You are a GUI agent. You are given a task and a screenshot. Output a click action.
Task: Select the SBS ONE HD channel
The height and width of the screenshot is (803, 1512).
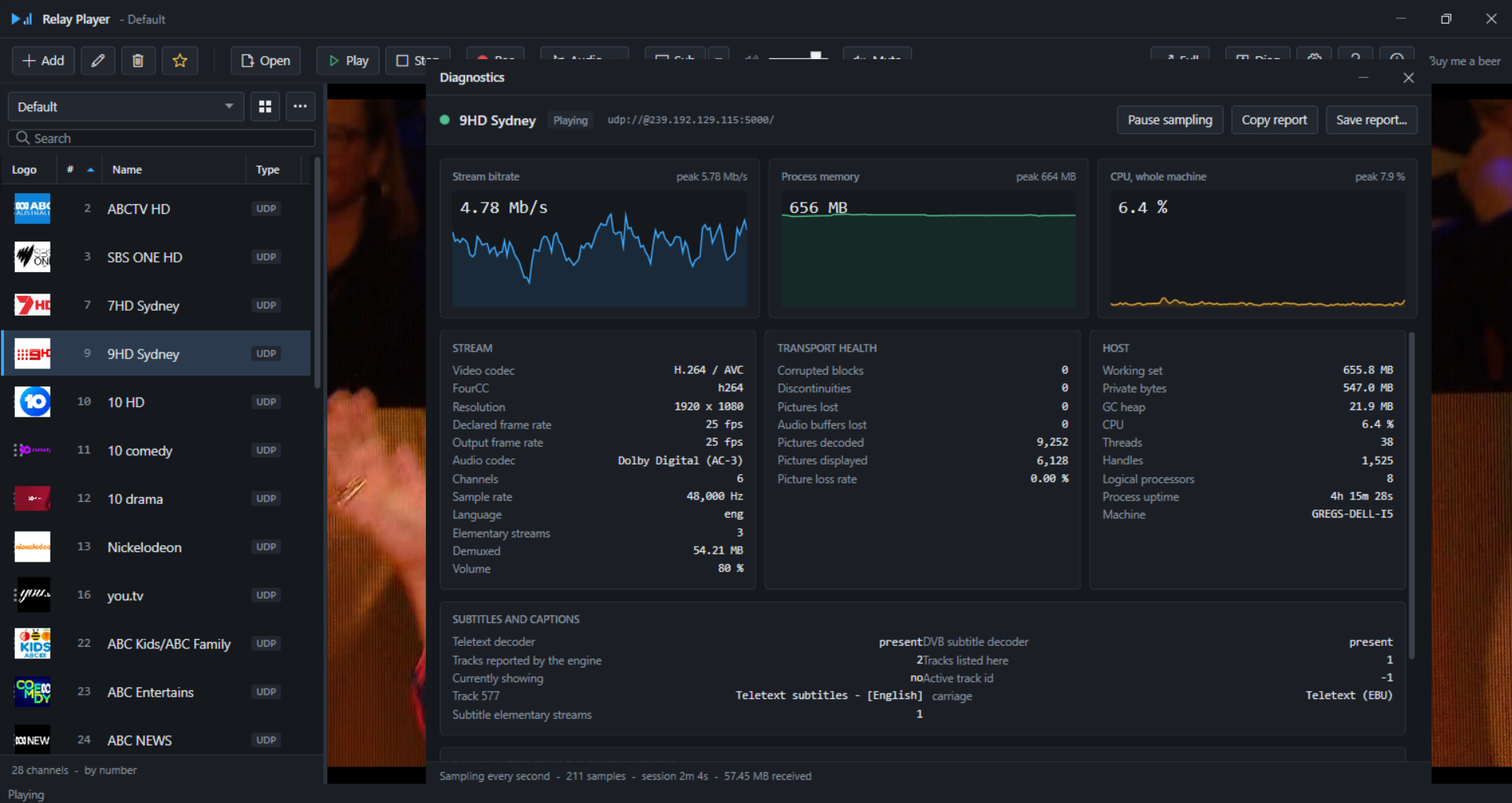coord(158,257)
